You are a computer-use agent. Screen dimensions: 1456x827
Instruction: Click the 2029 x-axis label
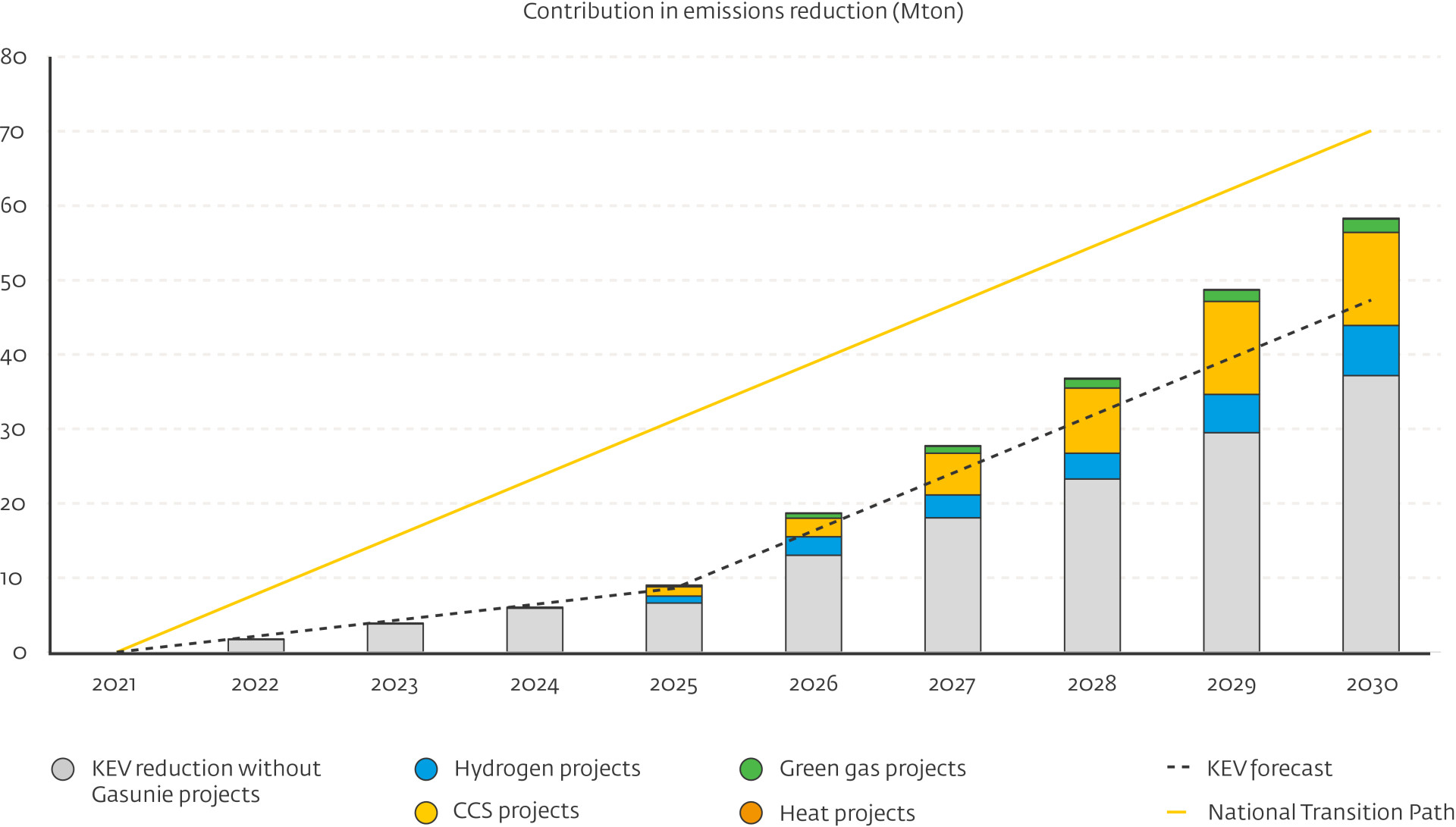(x=1232, y=685)
